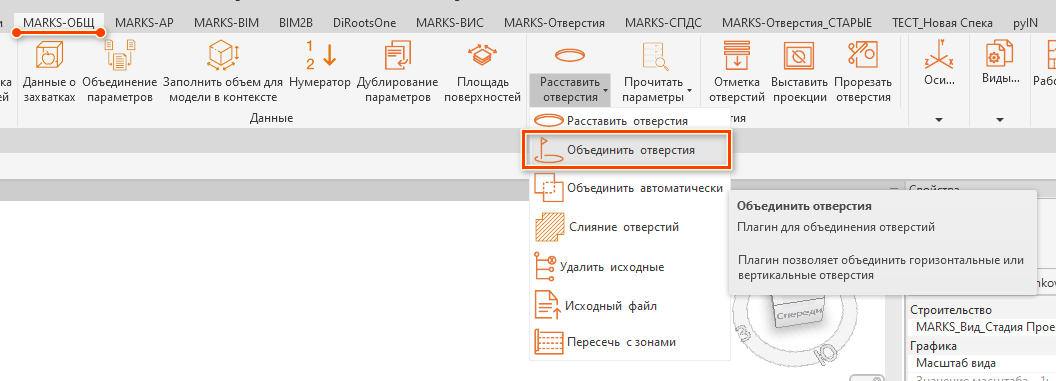Switch to the MARKS-ВИС tab

[x=450, y=23]
